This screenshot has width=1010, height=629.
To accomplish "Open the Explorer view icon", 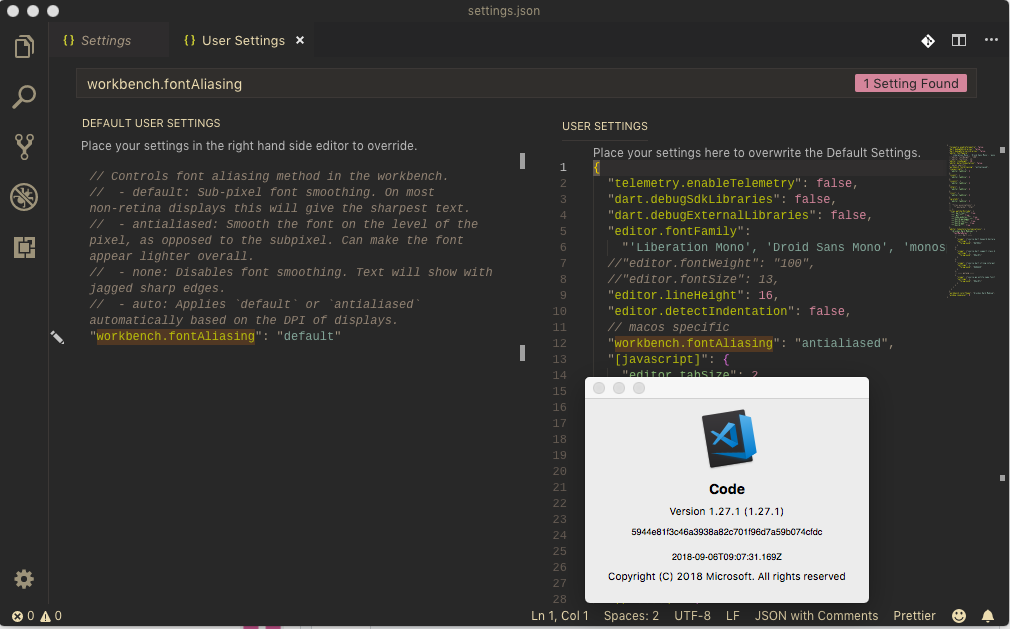I will point(24,46).
